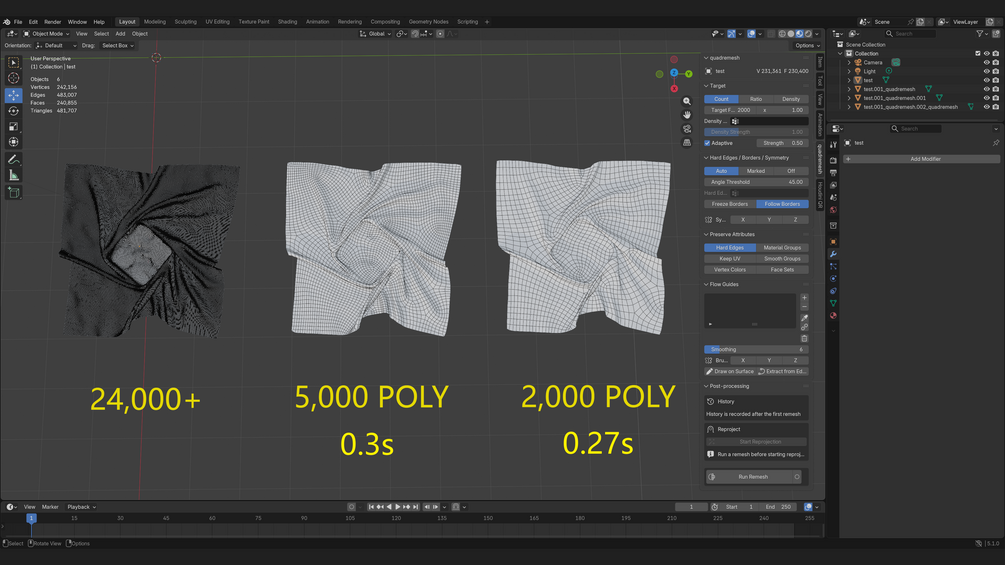Open the Select Box drag dropdown

point(117,45)
